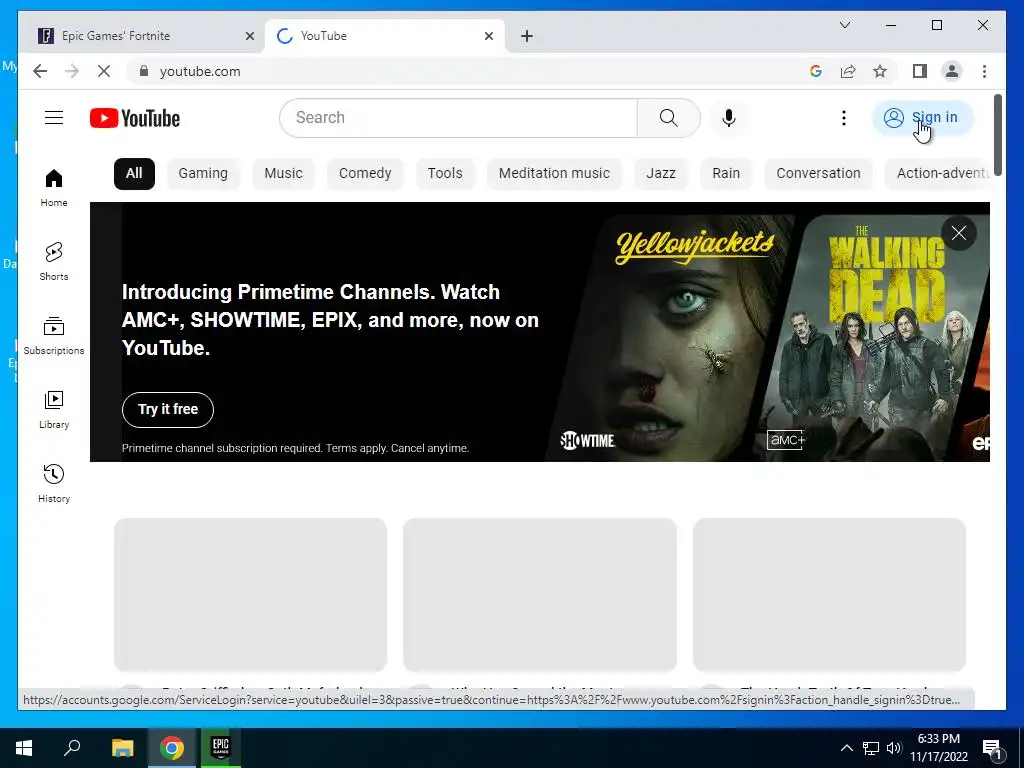This screenshot has width=1024, height=768.
Task: Filter by Jazz chip
Action: 661,174
